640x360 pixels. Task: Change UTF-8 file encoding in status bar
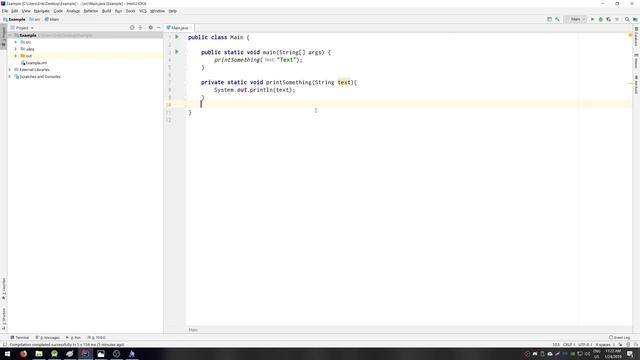tap(585, 344)
